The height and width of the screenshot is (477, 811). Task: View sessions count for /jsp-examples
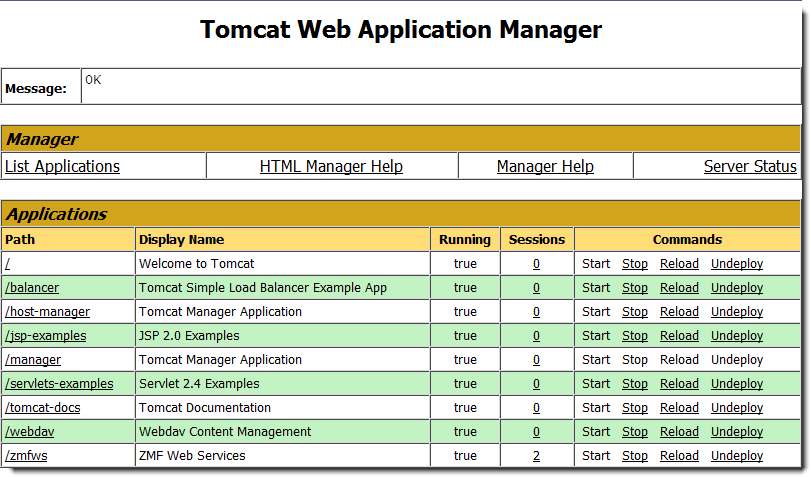tap(536, 336)
